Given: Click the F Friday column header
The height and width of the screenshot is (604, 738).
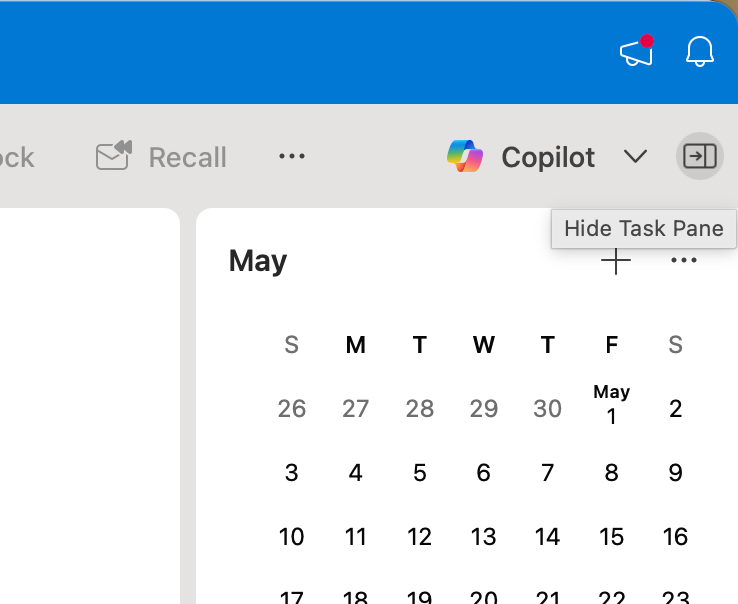Looking at the screenshot, I should point(611,345).
